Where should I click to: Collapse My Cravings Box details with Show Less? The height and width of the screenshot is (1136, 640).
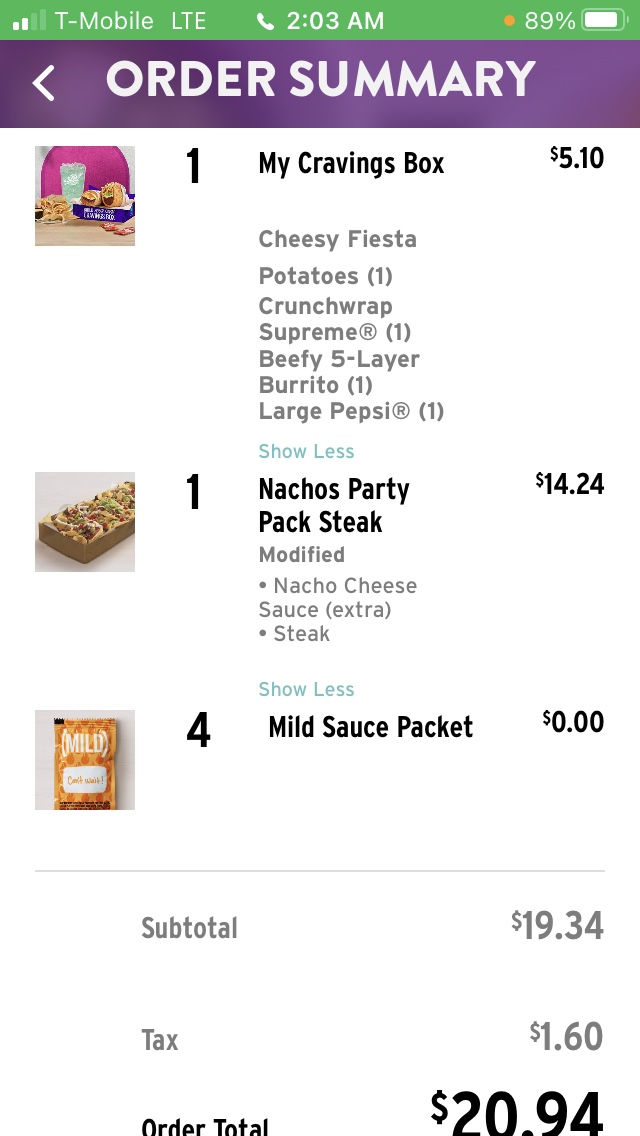point(306,451)
